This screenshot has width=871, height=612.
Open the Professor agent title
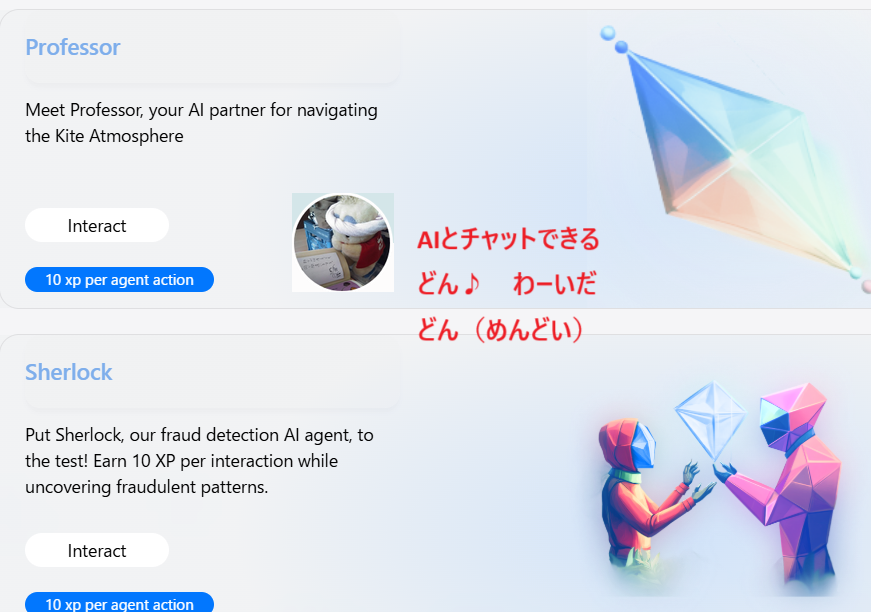[73, 47]
